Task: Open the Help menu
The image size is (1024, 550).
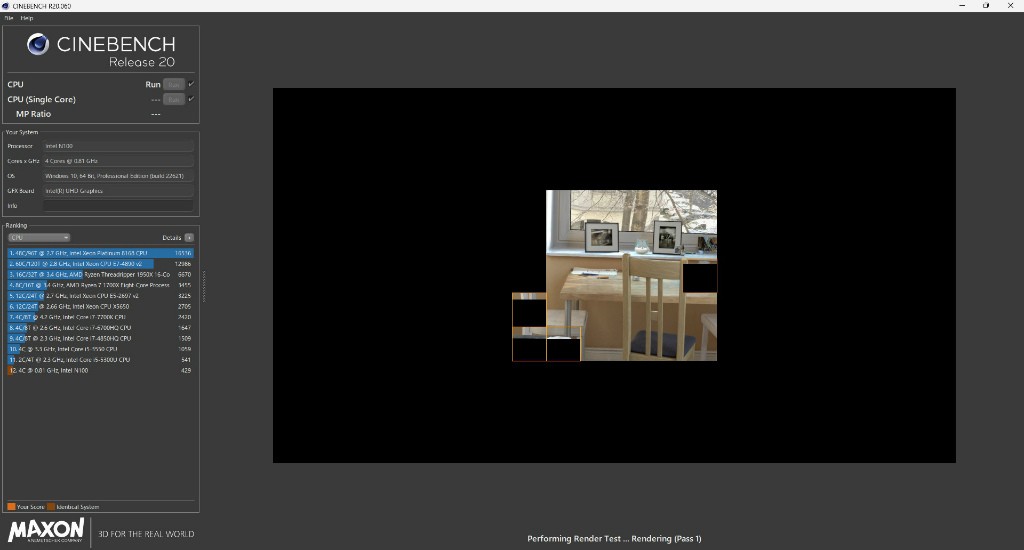Action: tap(26, 18)
